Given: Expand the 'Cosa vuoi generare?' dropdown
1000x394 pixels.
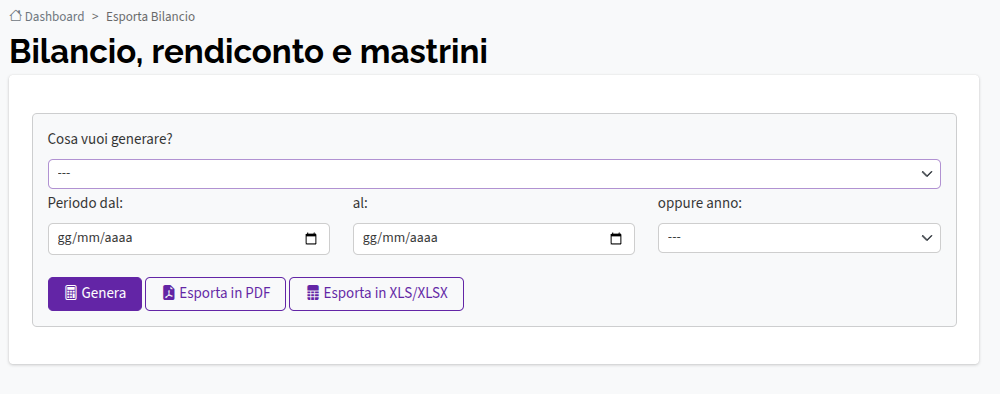Looking at the screenshot, I should (x=494, y=174).
